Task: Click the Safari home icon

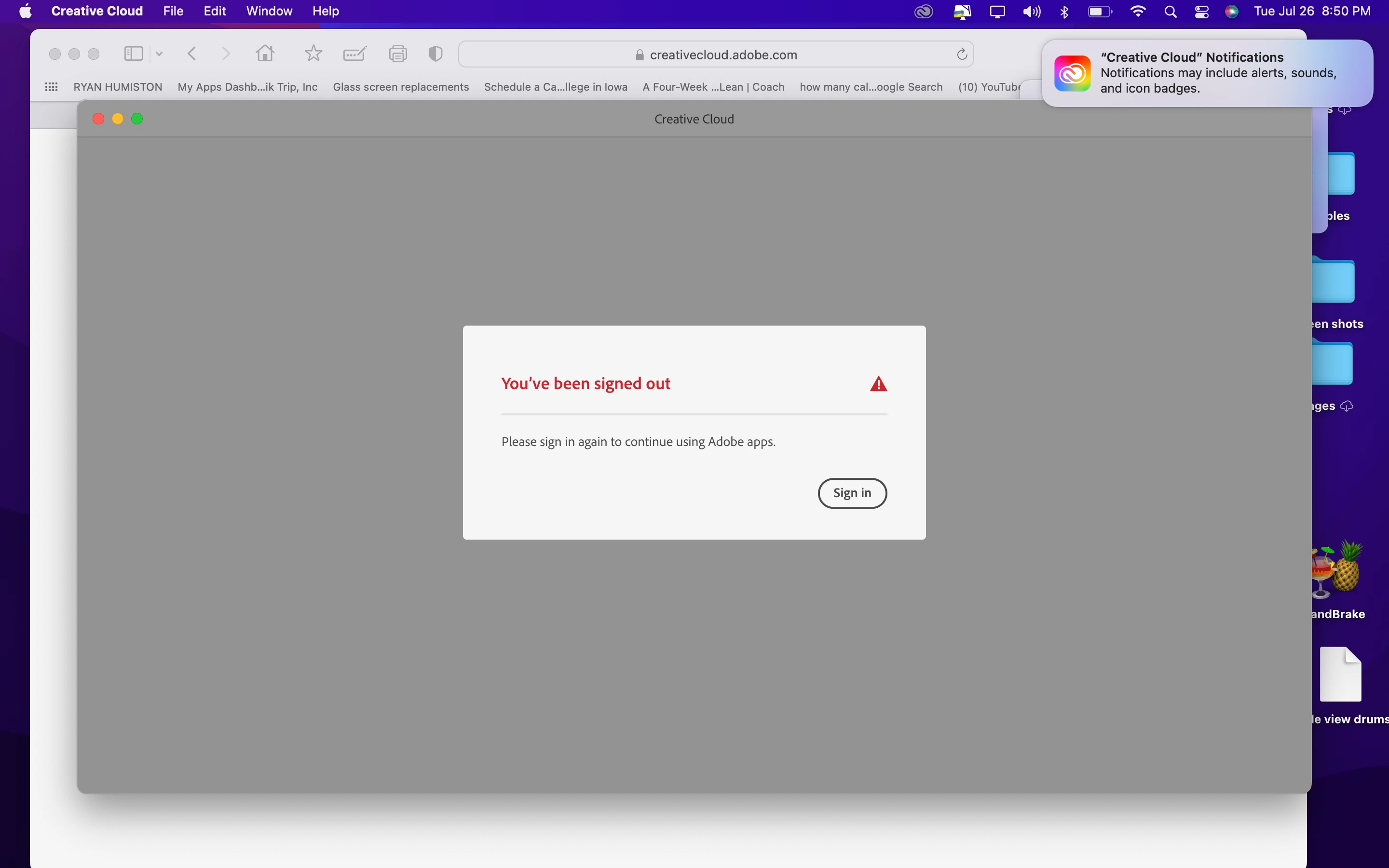Action: tap(265, 54)
